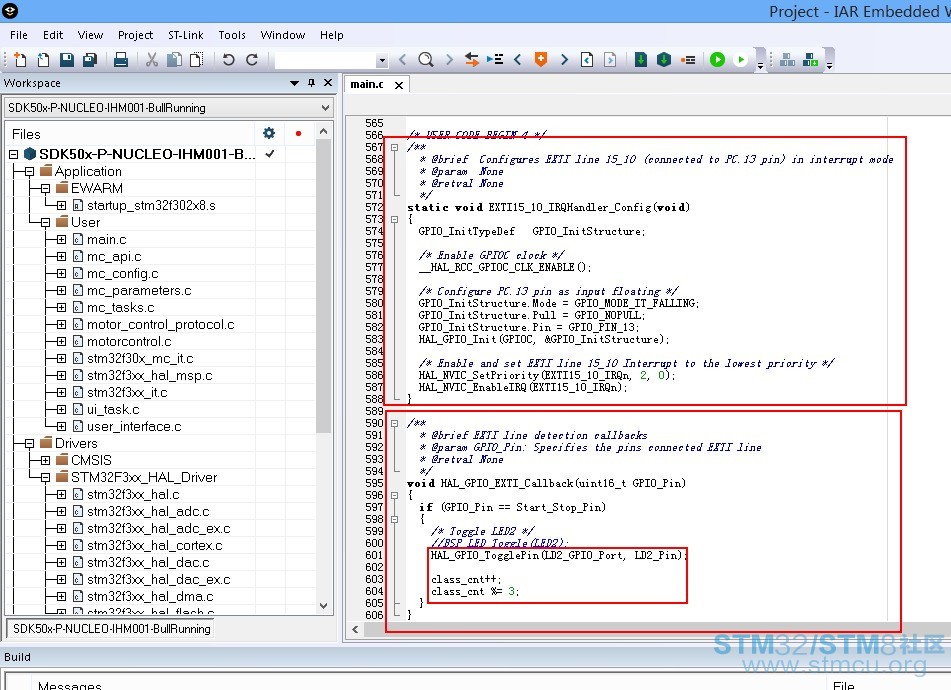
Task: Click the Find Previous arrow icon
Action: click(403, 59)
